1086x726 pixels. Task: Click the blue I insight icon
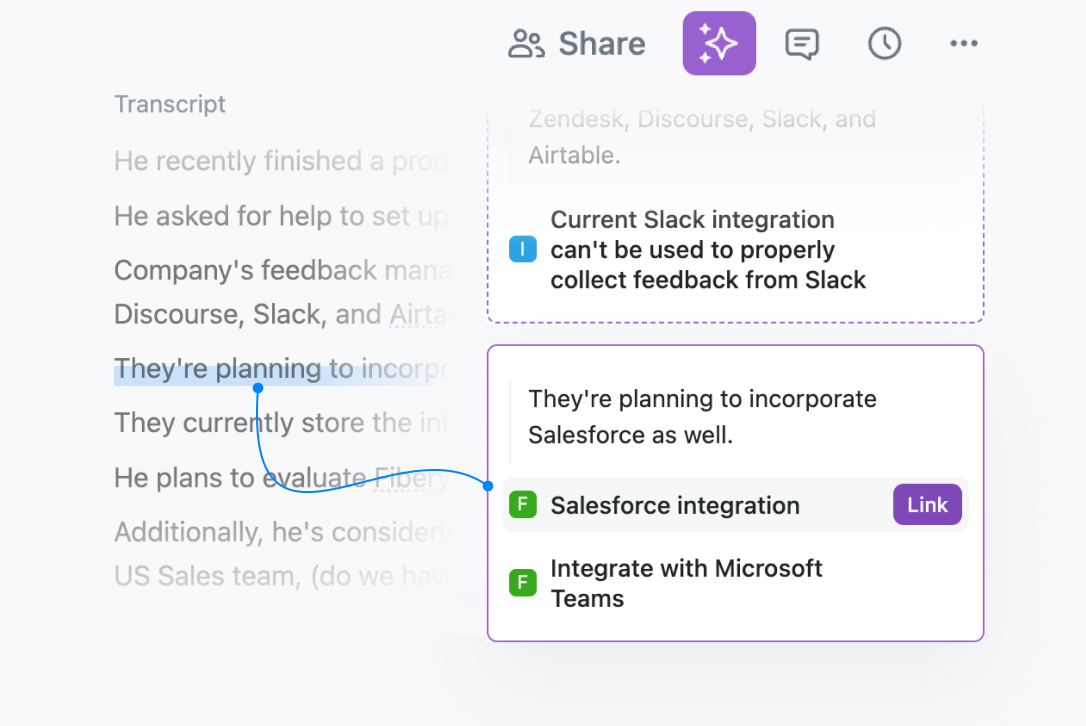[523, 249]
